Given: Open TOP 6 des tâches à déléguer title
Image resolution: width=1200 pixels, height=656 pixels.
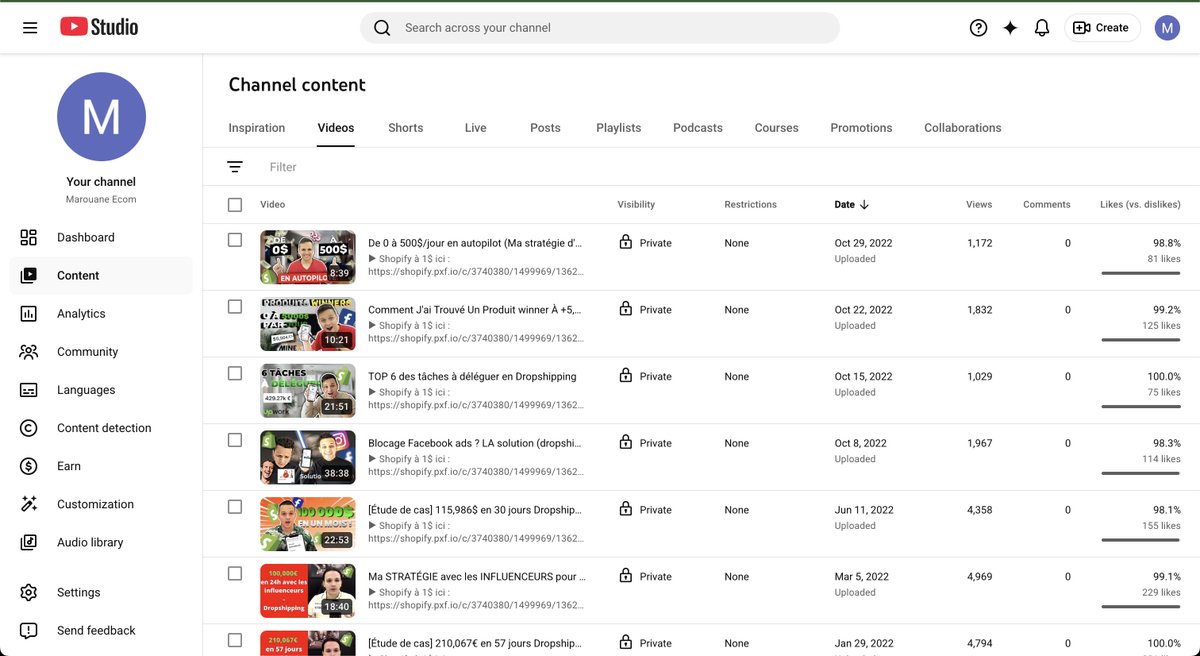Looking at the screenshot, I should tap(472, 376).
